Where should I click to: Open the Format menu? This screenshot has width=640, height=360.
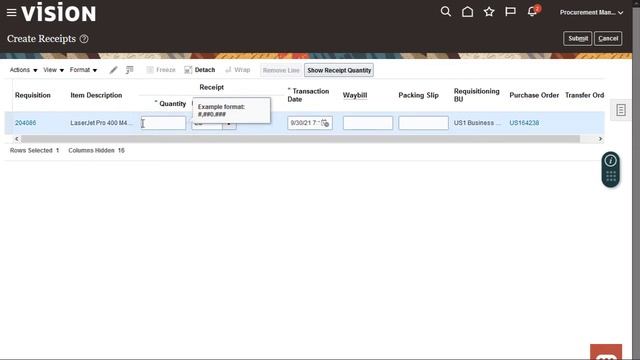[x=83, y=70]
